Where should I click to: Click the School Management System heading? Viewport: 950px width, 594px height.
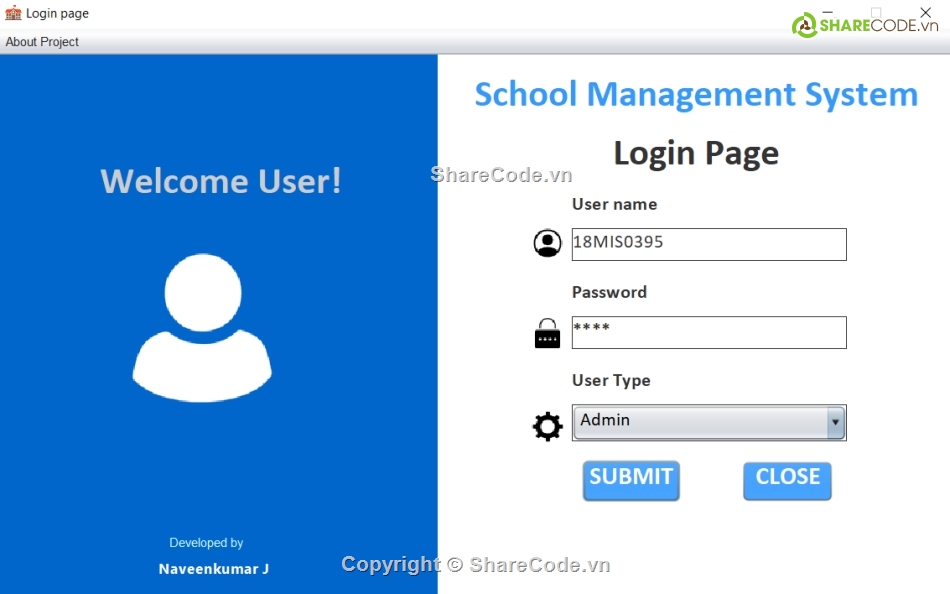click(x=696, y=94)
